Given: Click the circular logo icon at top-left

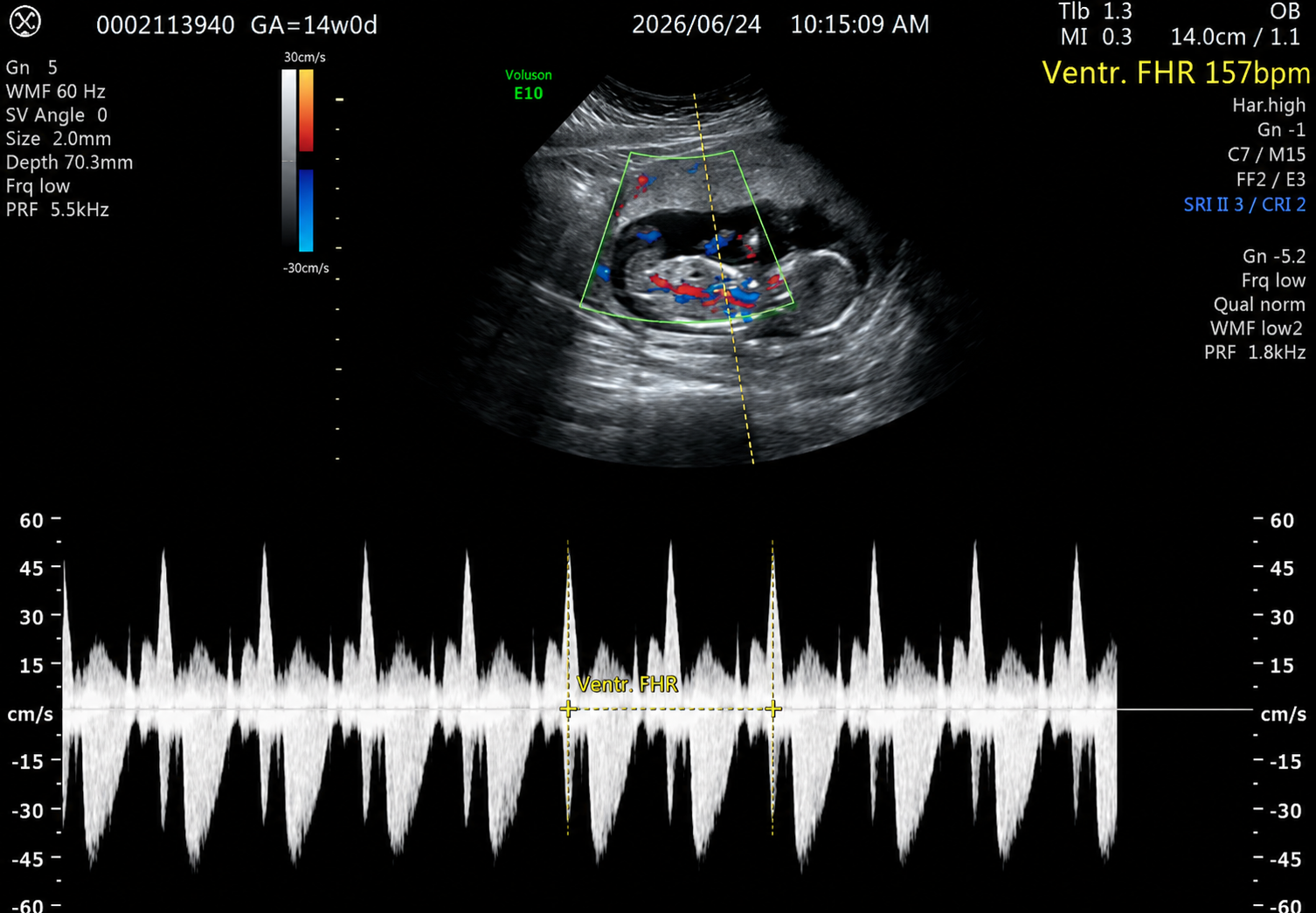Looking at the screenshot, I should [24, 21].
